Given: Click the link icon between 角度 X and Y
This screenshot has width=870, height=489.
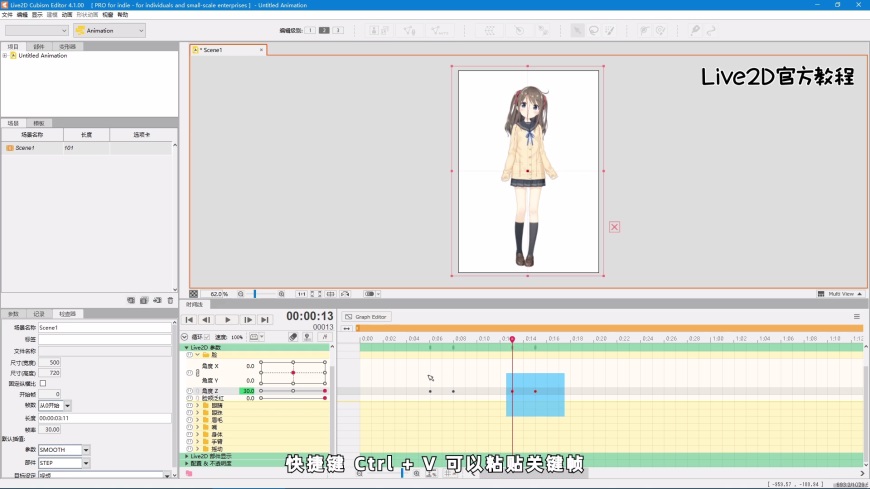Looking at the screenshot, I should click(x=198, y=373).
